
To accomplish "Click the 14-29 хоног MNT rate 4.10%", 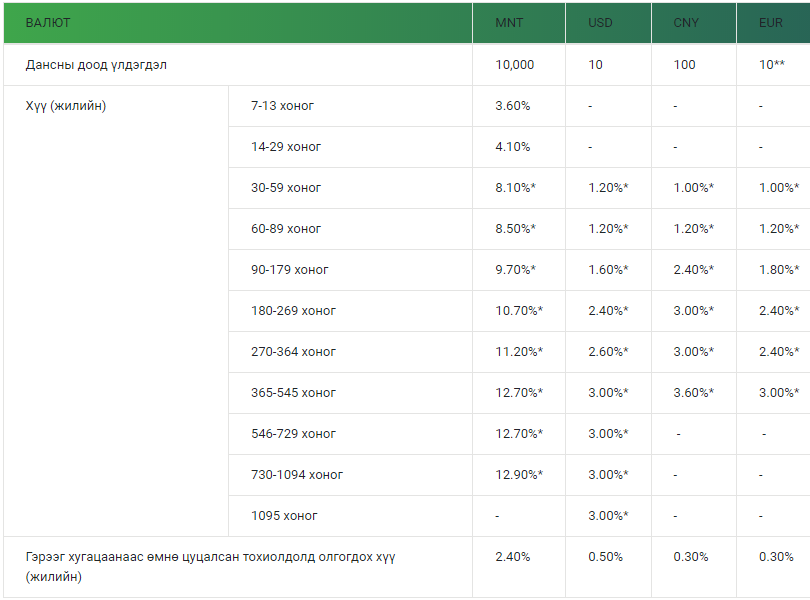I will [512, 147].
